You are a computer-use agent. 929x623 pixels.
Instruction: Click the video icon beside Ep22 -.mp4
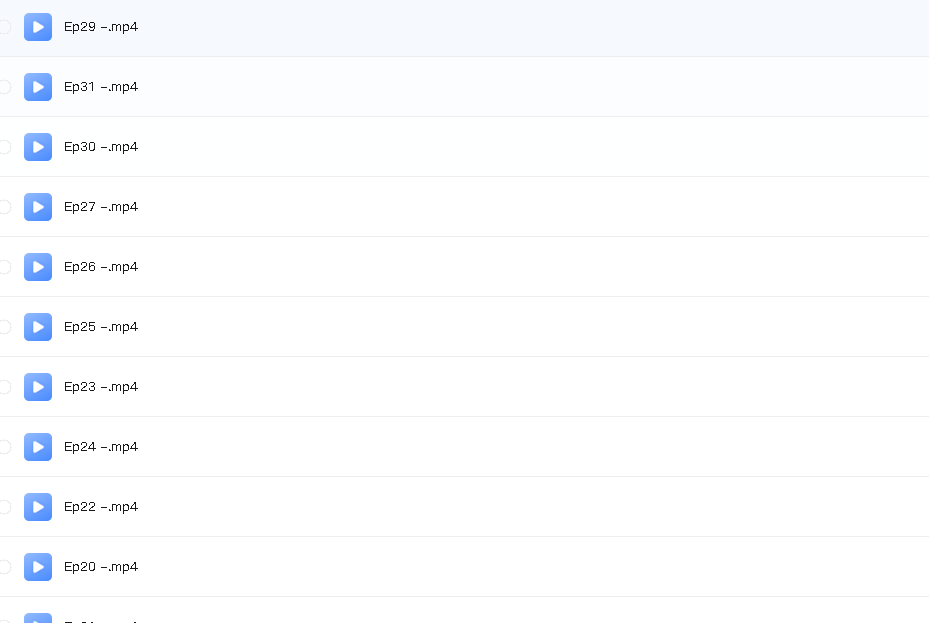click(x=38, y=507)
